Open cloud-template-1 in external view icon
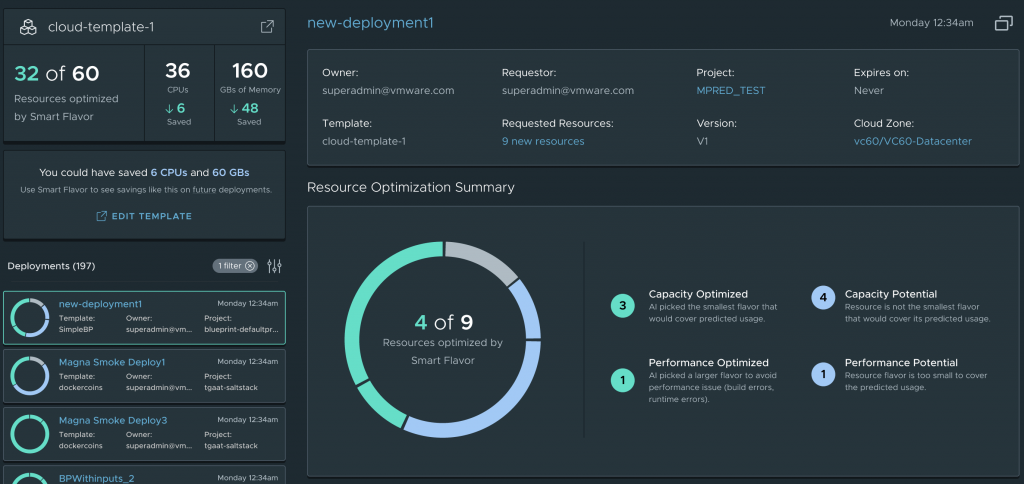The width and height of the screenshot is (1024, 484). click(267, 27)
